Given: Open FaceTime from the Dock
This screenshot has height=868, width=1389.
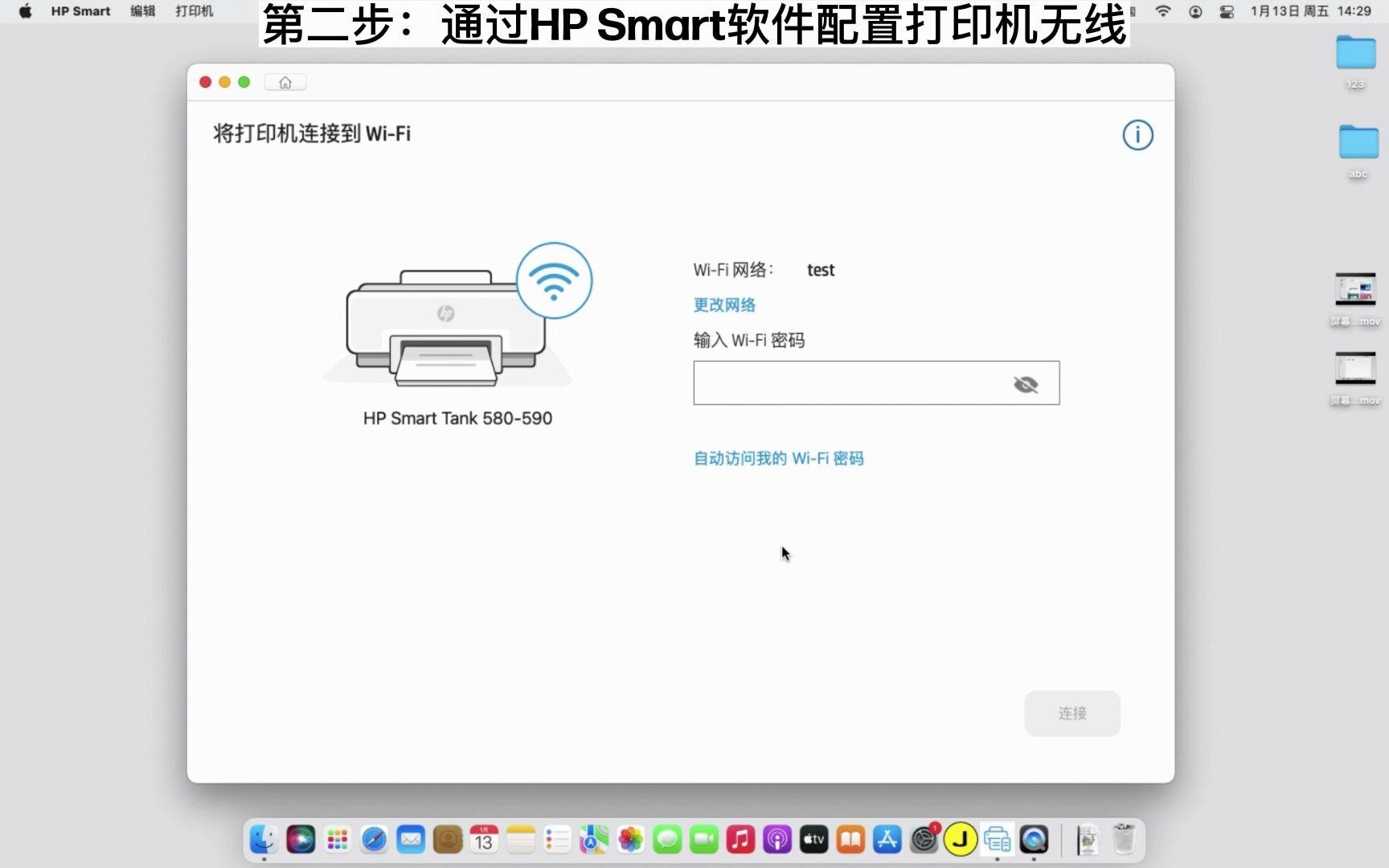Looking at the screenshot, I should [x=704, y=840].
